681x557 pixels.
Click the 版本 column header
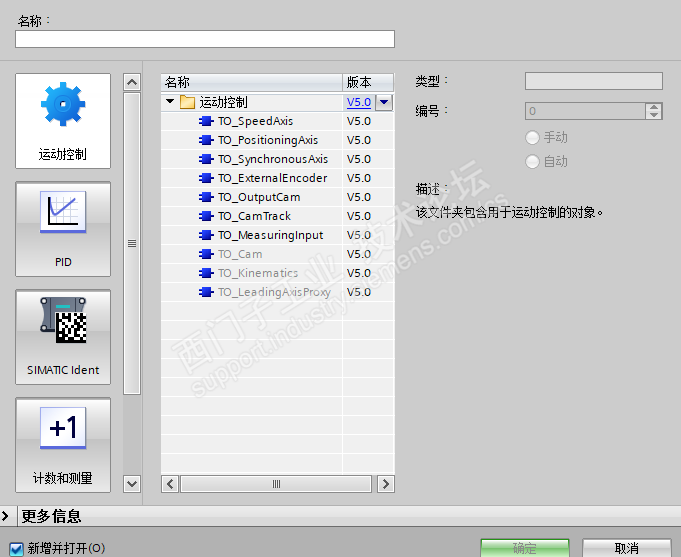368,82
